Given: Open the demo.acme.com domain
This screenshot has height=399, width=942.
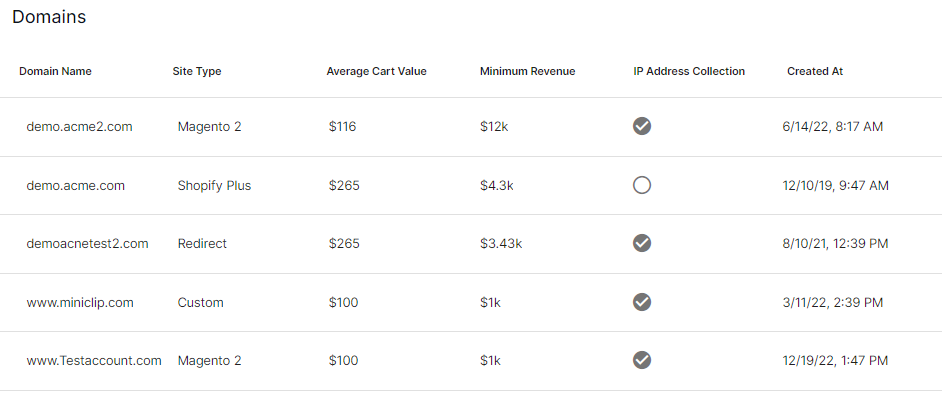Looking at the screenshot, I should pos(76,186).
